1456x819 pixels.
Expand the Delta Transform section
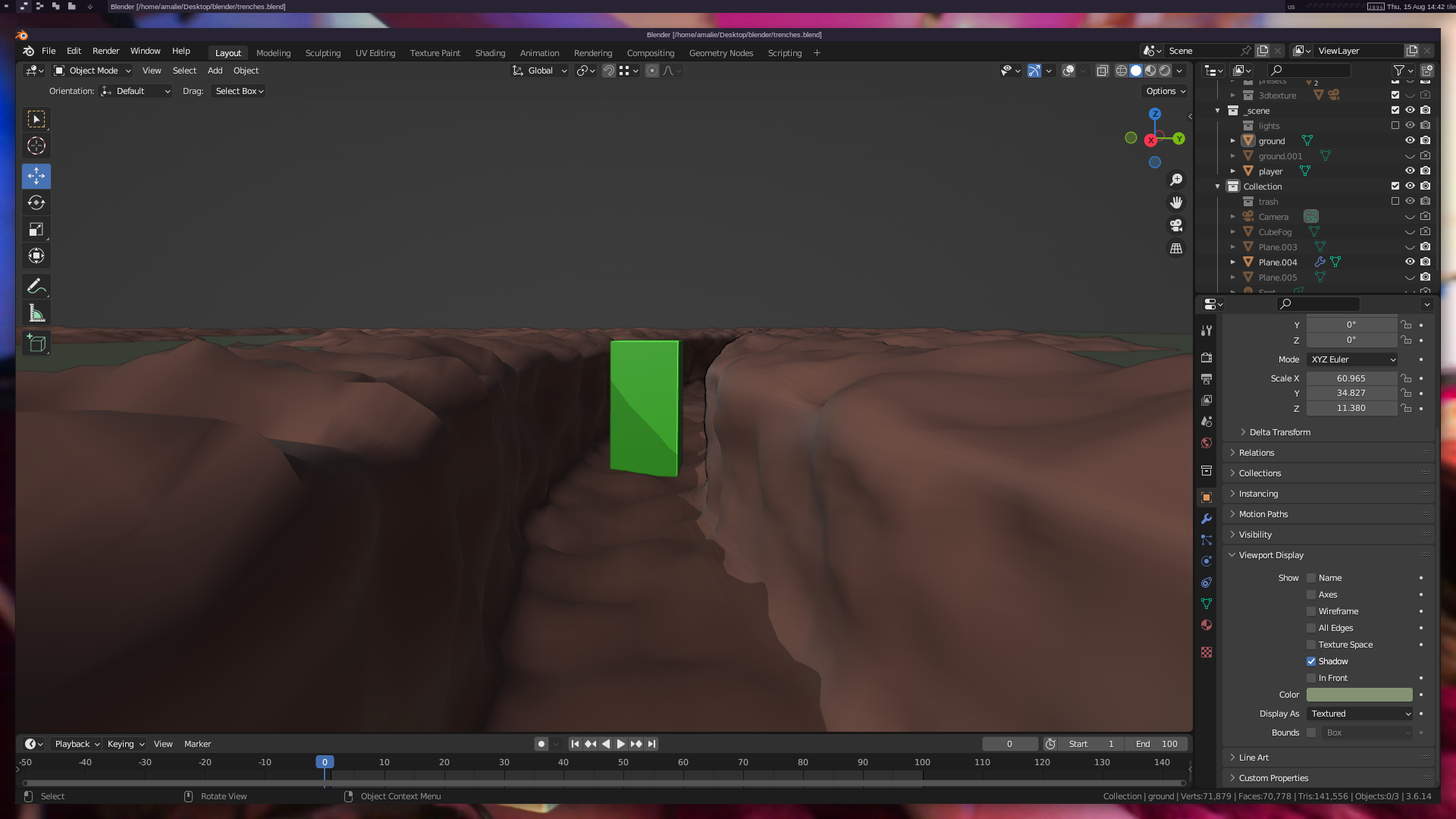pos(1279,432)
